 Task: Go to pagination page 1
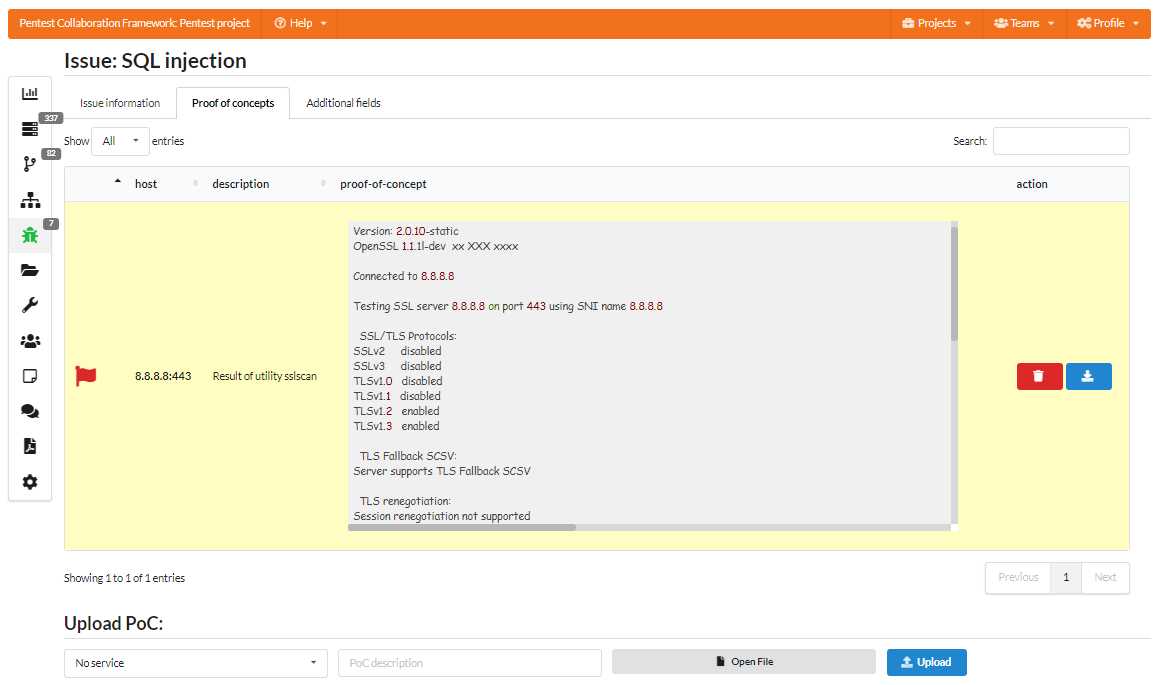tap(1066, 577)
